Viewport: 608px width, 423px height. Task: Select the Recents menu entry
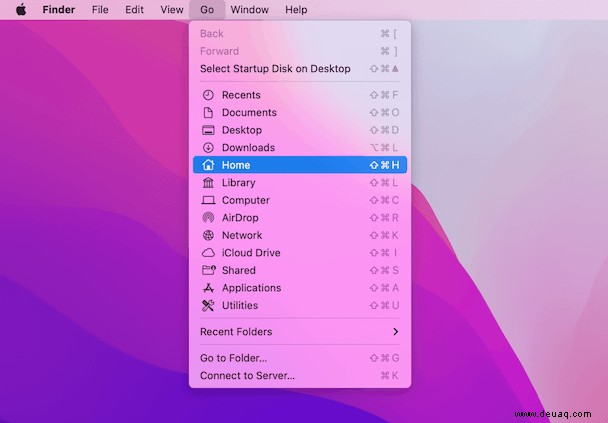[x=300, y=95]
